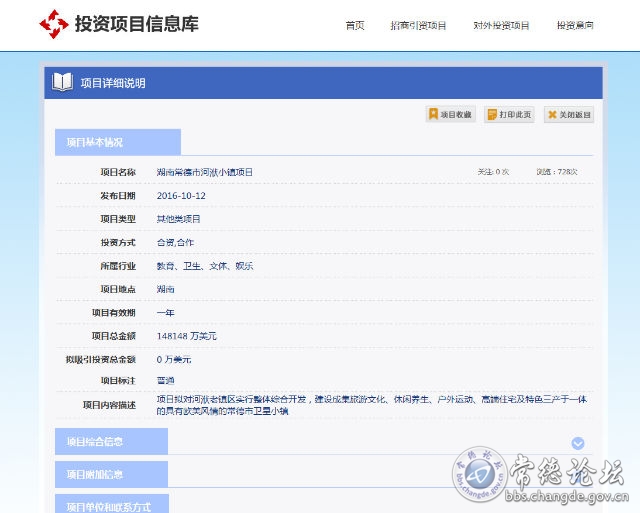
Task: Click the 关闭返回 button
Action: [569, 115]
